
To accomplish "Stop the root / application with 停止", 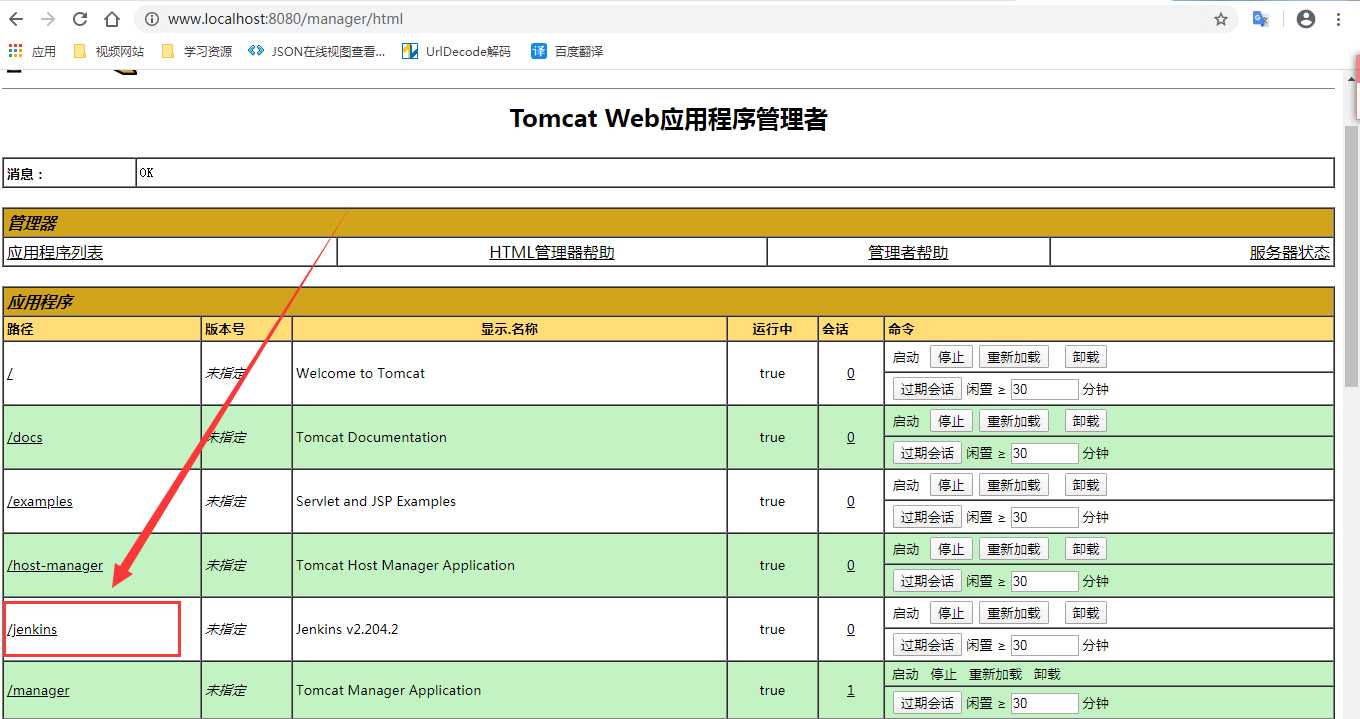I will pyautogui.click(x=951, y=357).
